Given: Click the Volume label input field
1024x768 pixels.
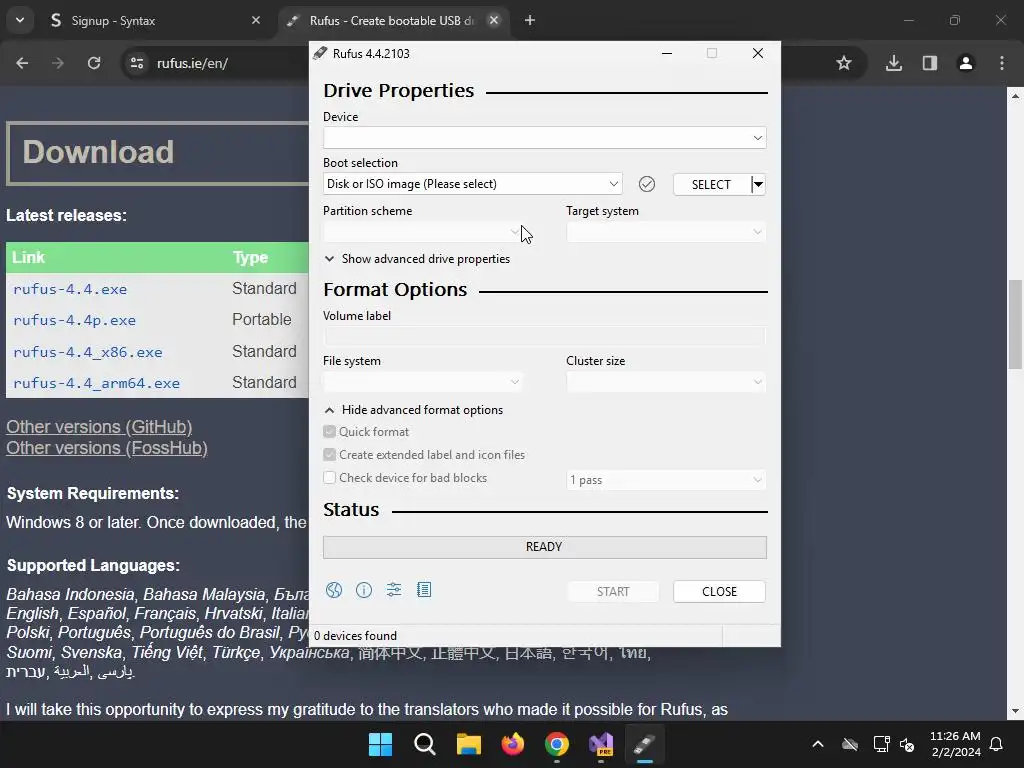Looking at the screenshot, I should (545, 336).
